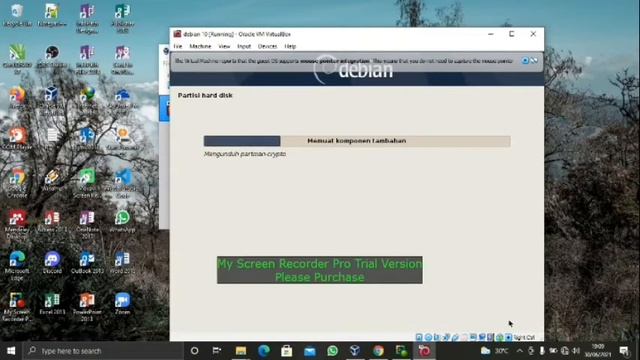Click the 'Partisi hard disk' heading
The height and width of the screenshot is (360, 640).
tap(205, 95)
